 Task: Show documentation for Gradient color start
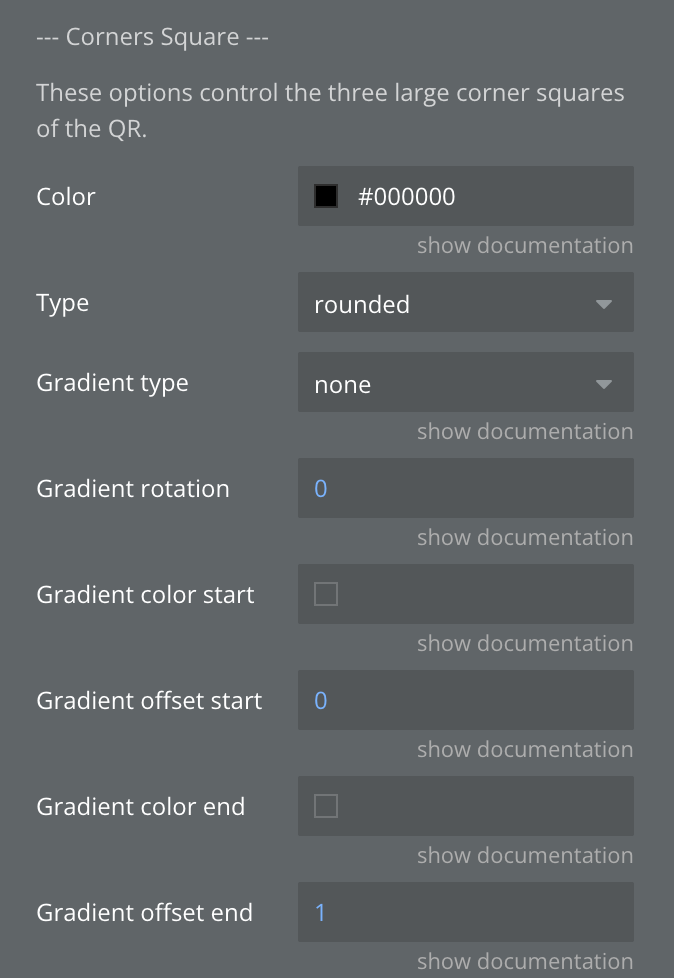coord(524,644)
